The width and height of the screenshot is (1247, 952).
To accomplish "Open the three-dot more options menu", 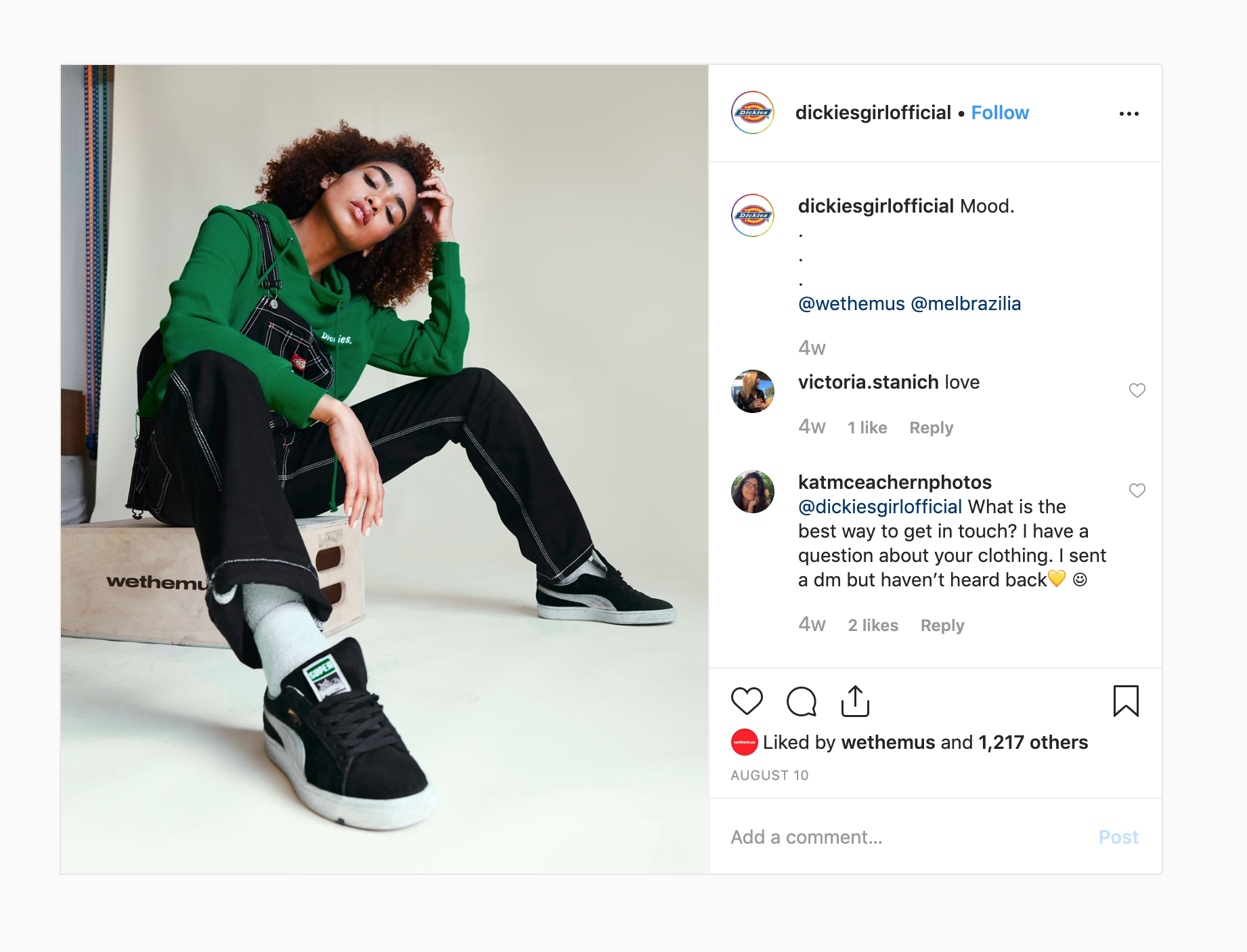I will (1129, 114).
